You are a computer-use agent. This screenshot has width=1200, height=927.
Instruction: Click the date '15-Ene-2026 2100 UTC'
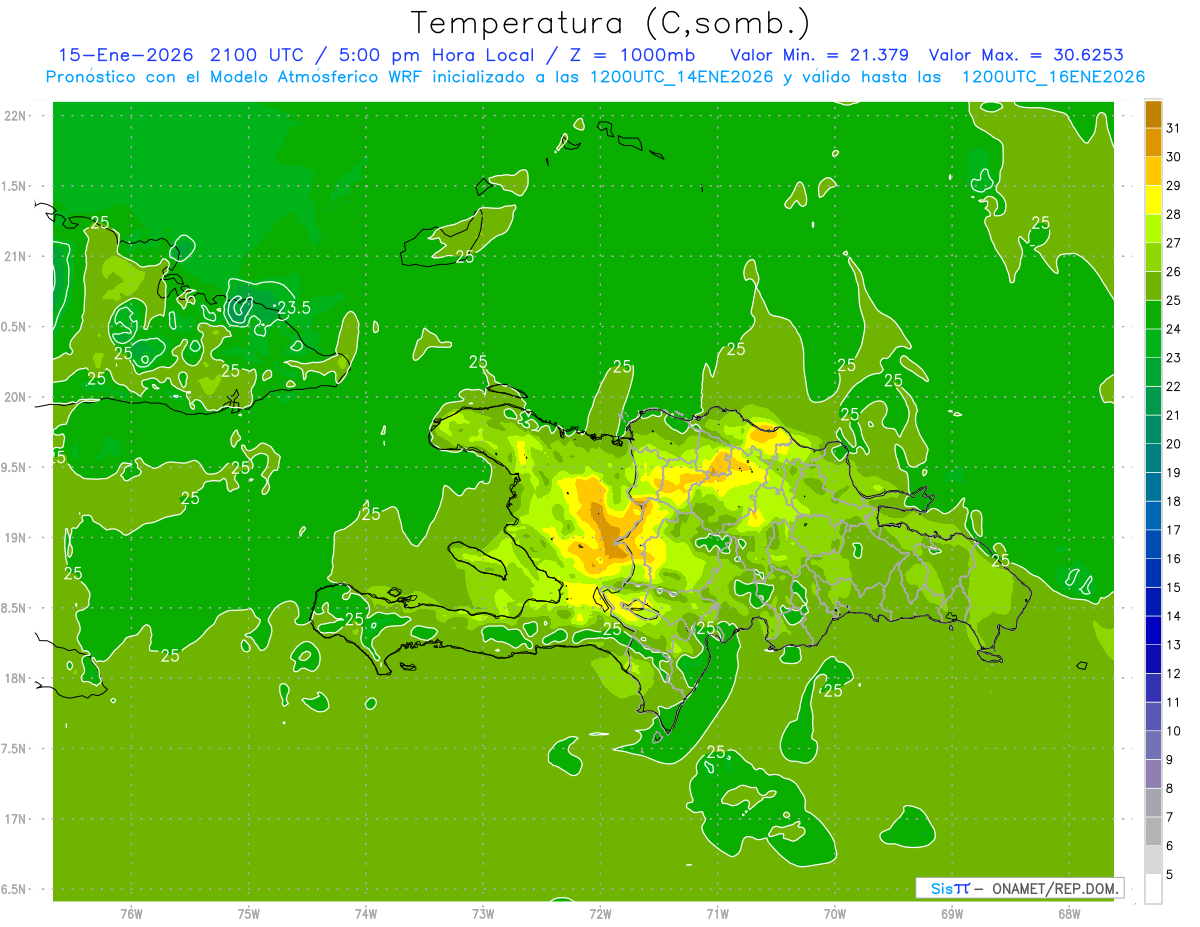click(x=180, y=55)
